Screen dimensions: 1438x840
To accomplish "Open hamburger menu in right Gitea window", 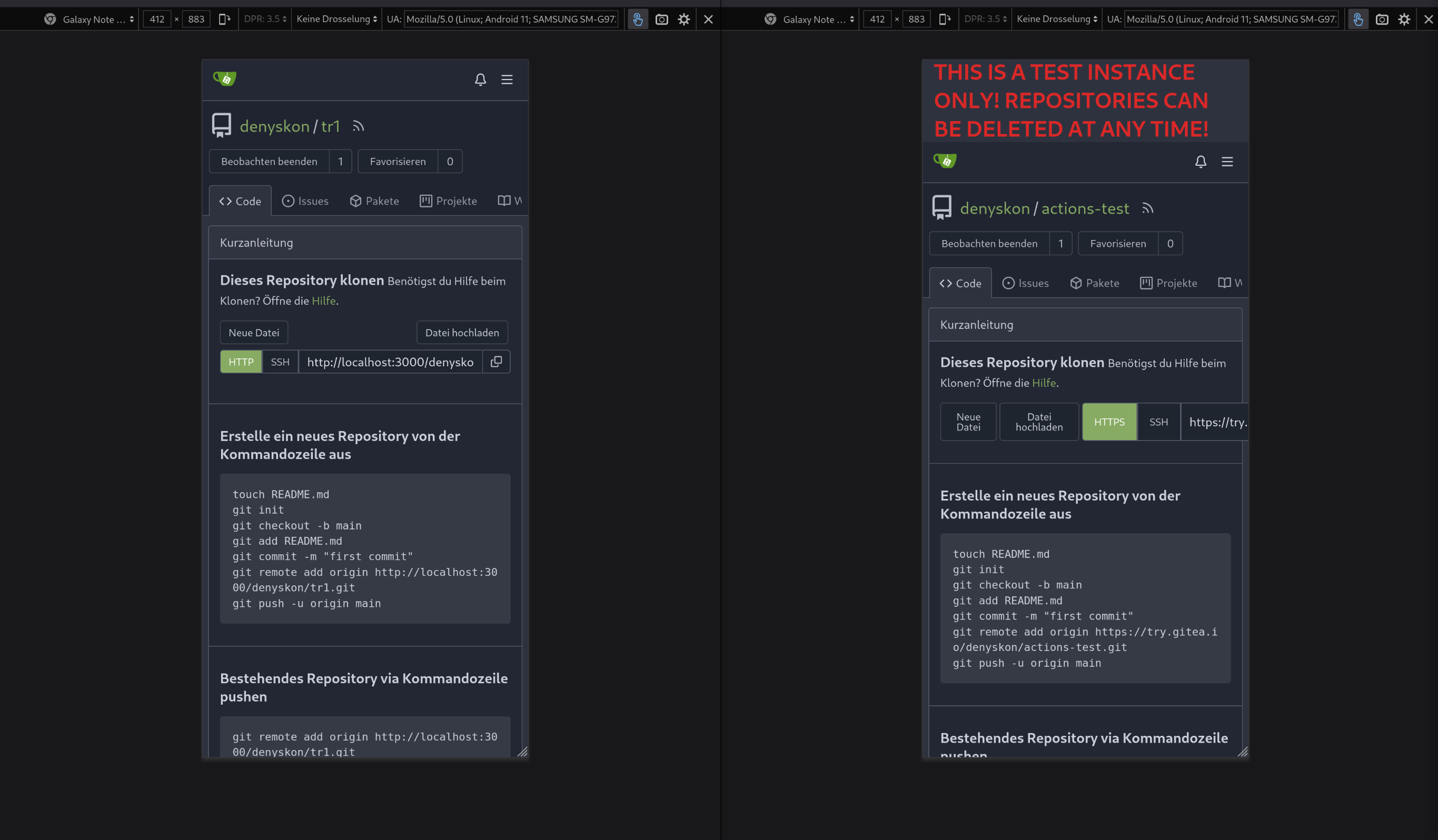I will click(x=1227, y=162).
